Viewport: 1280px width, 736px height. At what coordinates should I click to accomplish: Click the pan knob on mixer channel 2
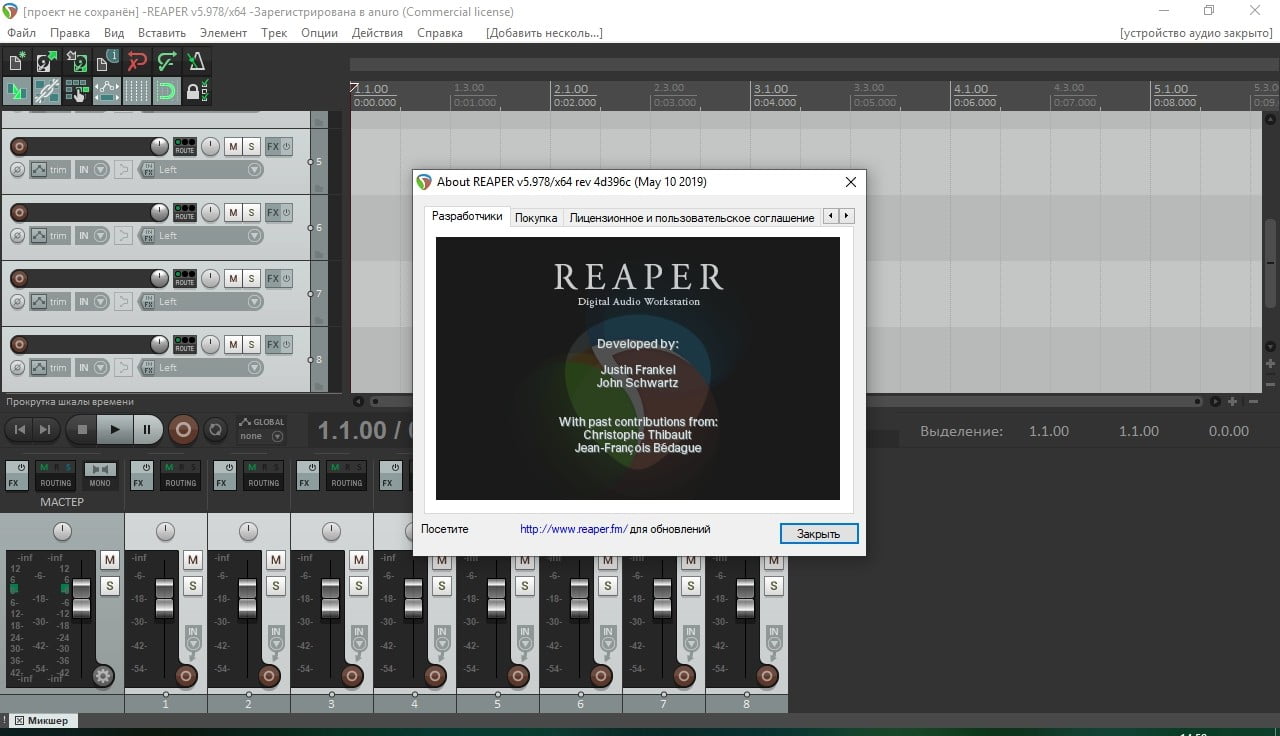point(249,531)
